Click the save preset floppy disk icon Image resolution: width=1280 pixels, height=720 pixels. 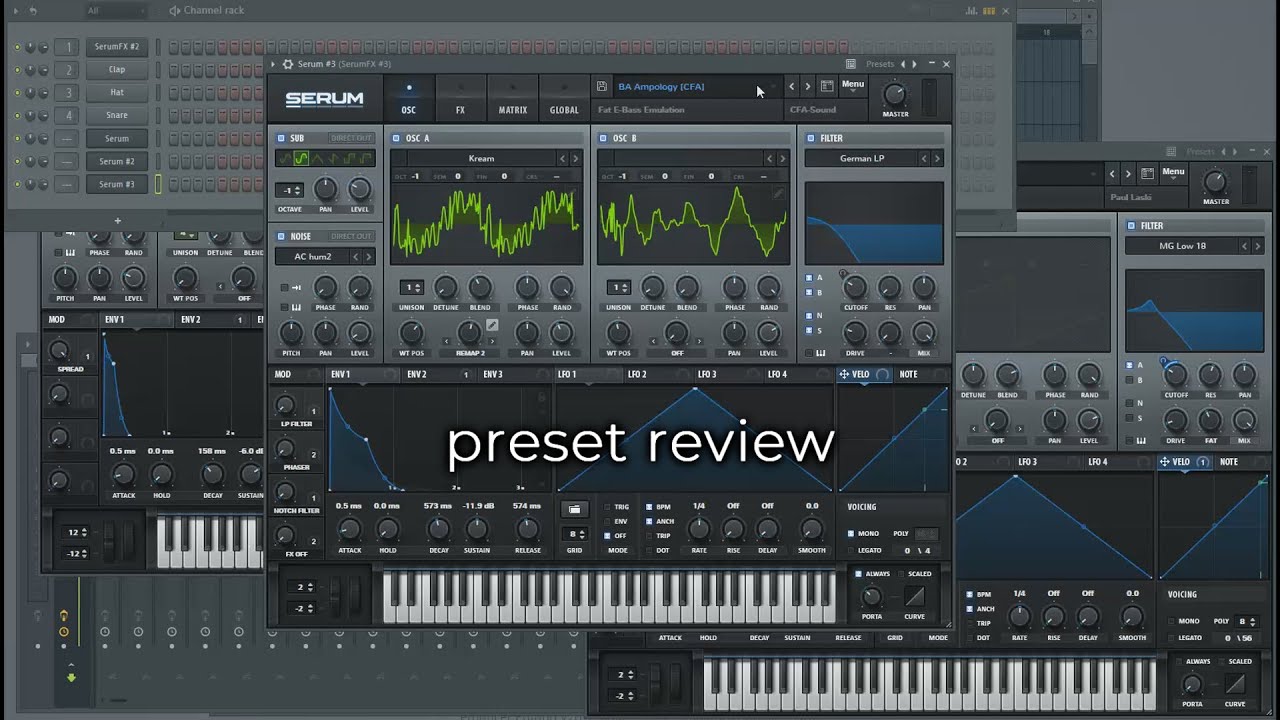[x=601, y=87]
